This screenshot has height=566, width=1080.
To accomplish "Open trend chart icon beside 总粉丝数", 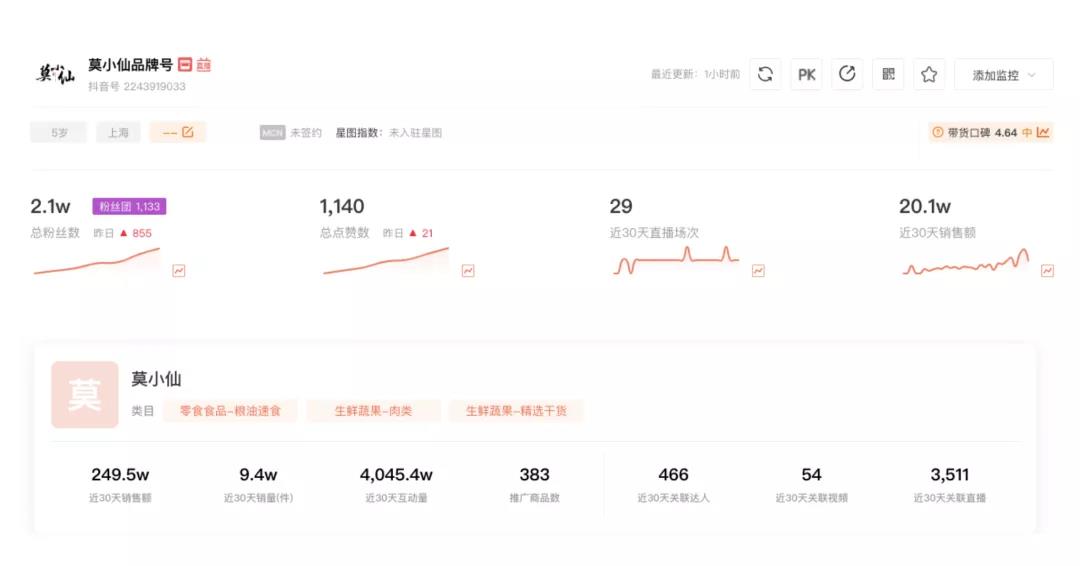I will pyautogui.click(x=179, y=271).
